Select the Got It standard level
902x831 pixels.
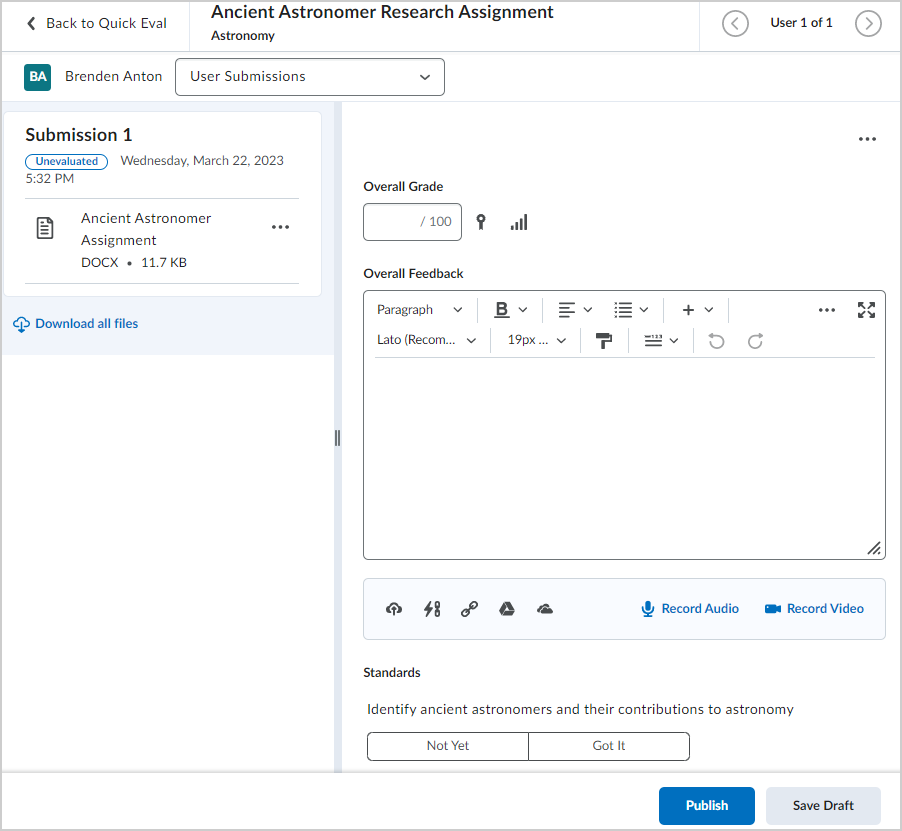click(609, 746)
